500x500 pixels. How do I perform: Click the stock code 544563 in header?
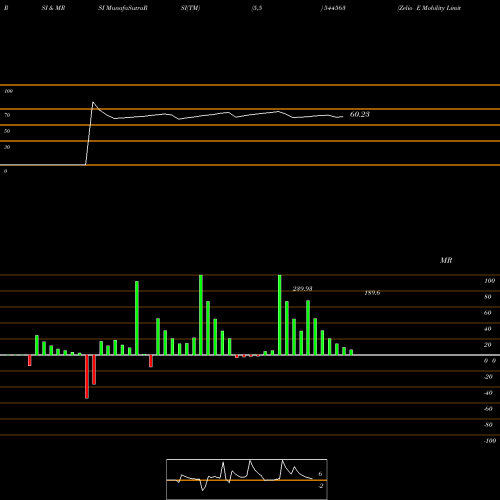334,8
